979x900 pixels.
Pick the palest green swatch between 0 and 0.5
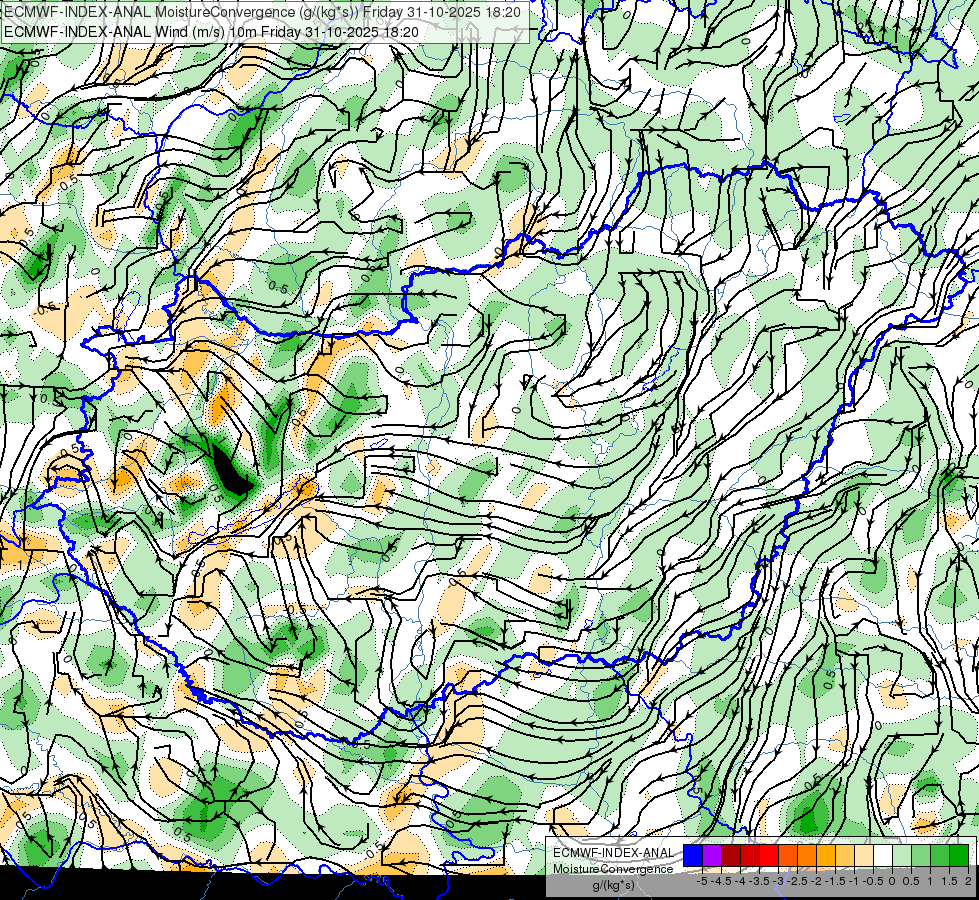pyautogui.click(x=902, y=855)
